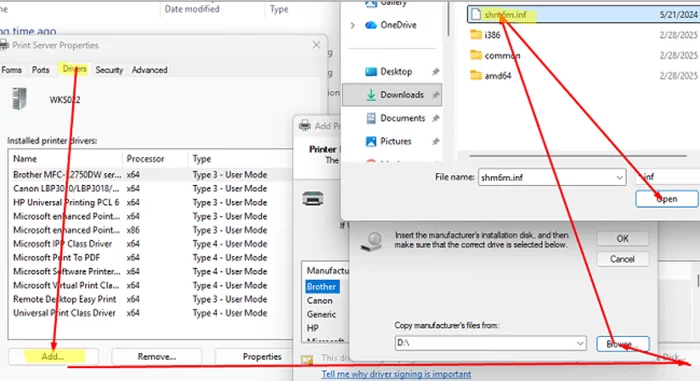
Task: Click the pin icon beside Downloads
Action: pyautogui.click(x=435, y=95)
